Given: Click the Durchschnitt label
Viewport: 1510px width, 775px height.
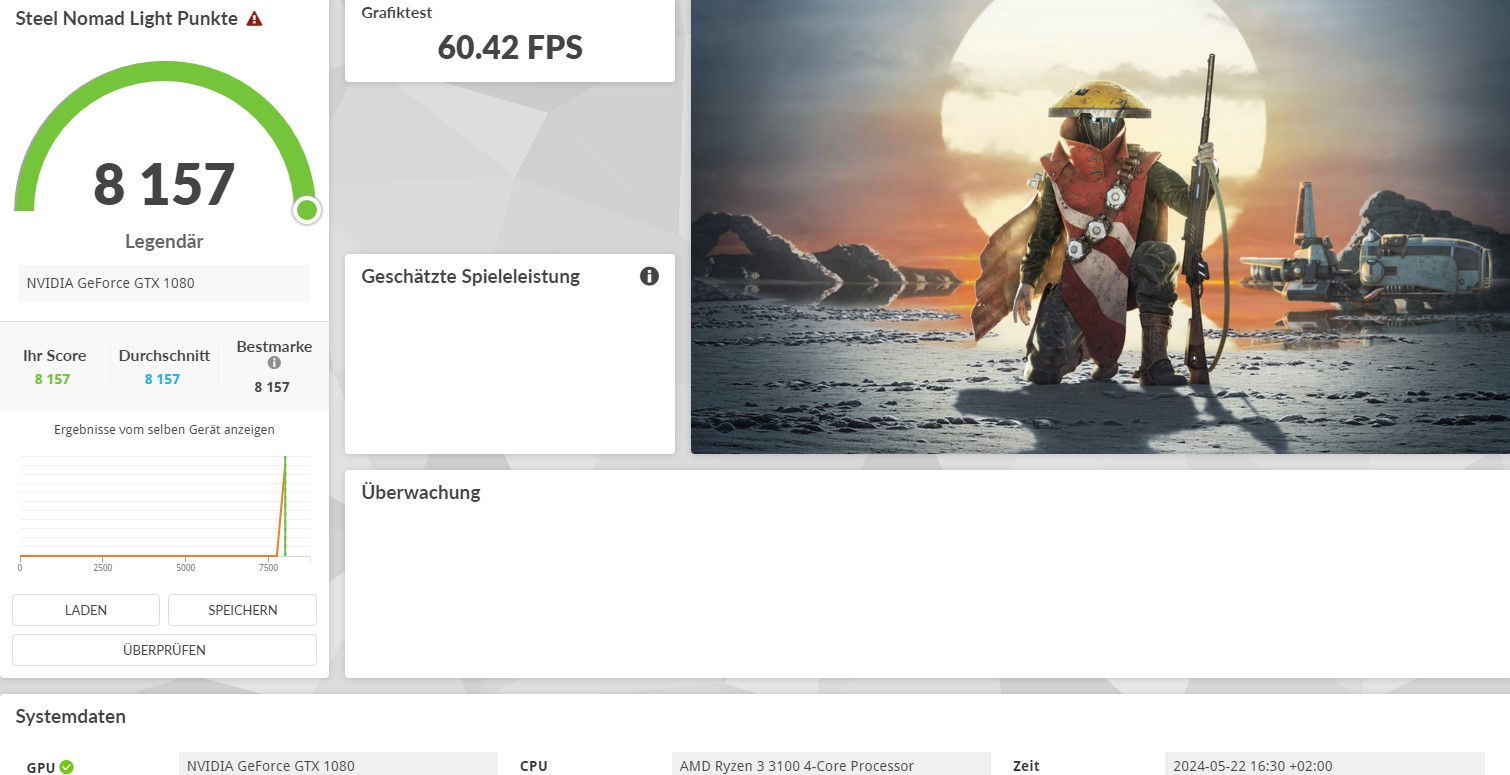Looking at the screenshot, I should [164, 356].
